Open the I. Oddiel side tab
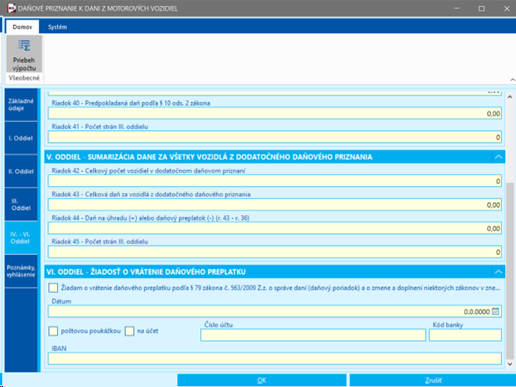 (21, 138)
